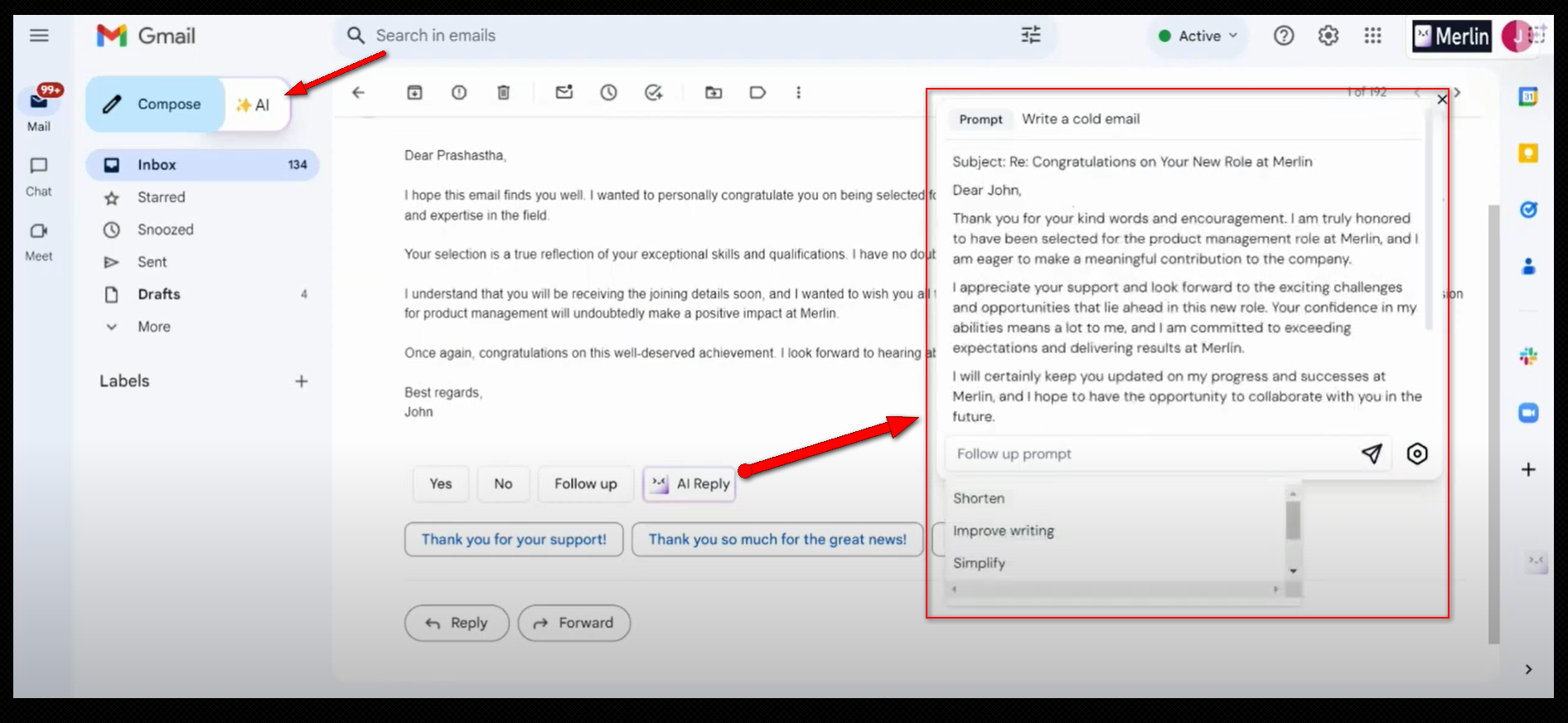
Task: Open the Active status dropdown
Action: [x=1198, y=36]
